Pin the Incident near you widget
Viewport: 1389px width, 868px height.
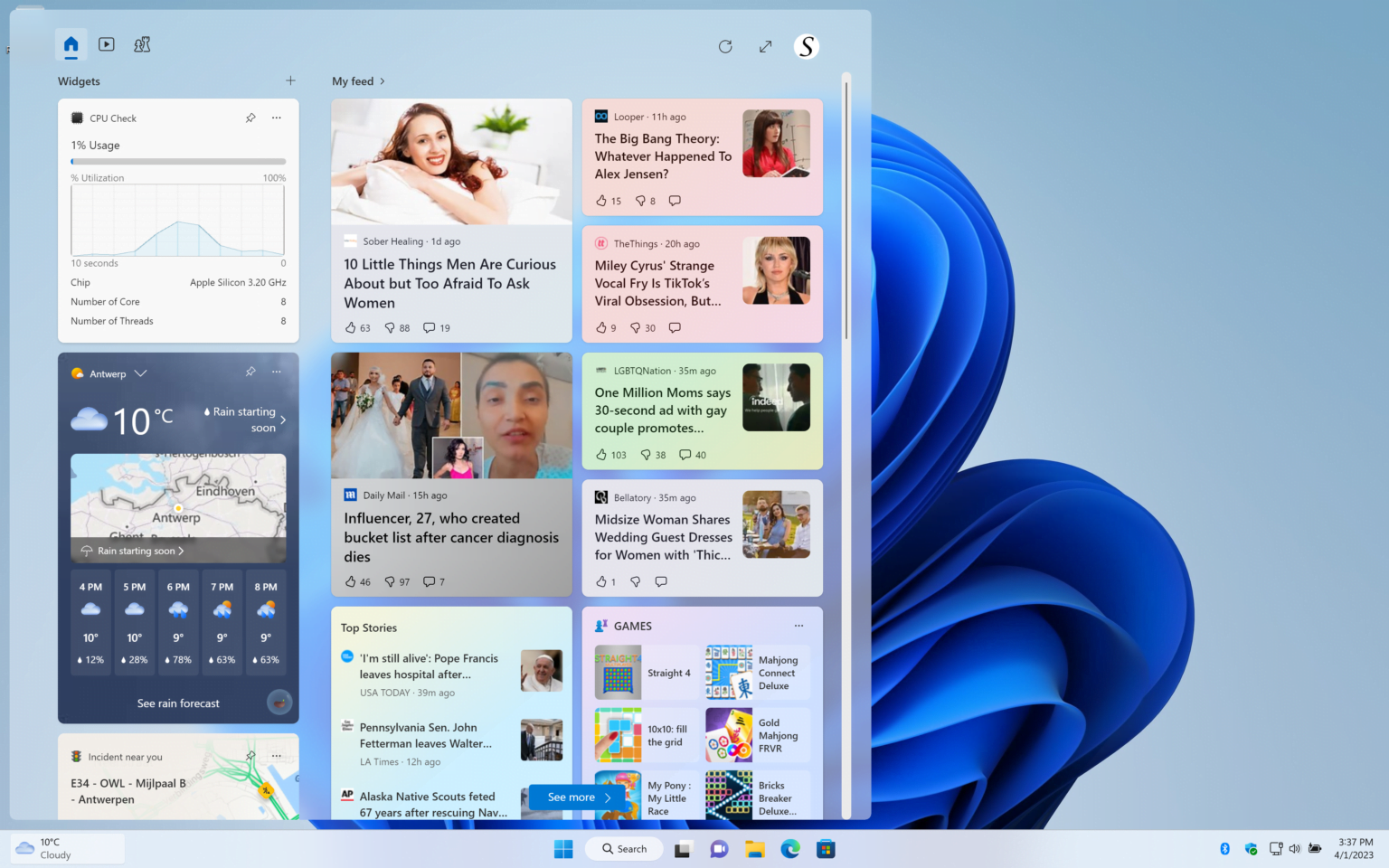click(x=250, y=756)
